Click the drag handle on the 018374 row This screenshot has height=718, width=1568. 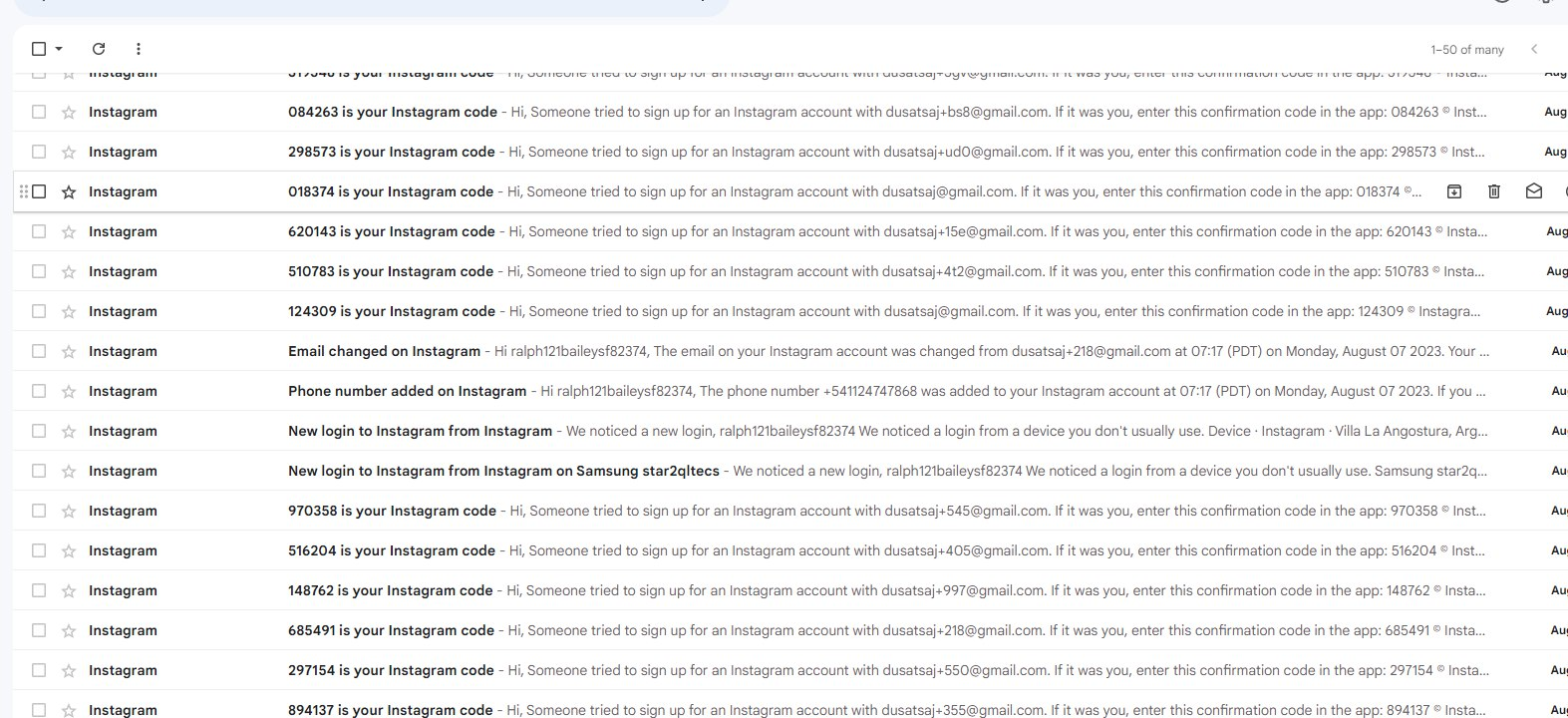(24, 191)
